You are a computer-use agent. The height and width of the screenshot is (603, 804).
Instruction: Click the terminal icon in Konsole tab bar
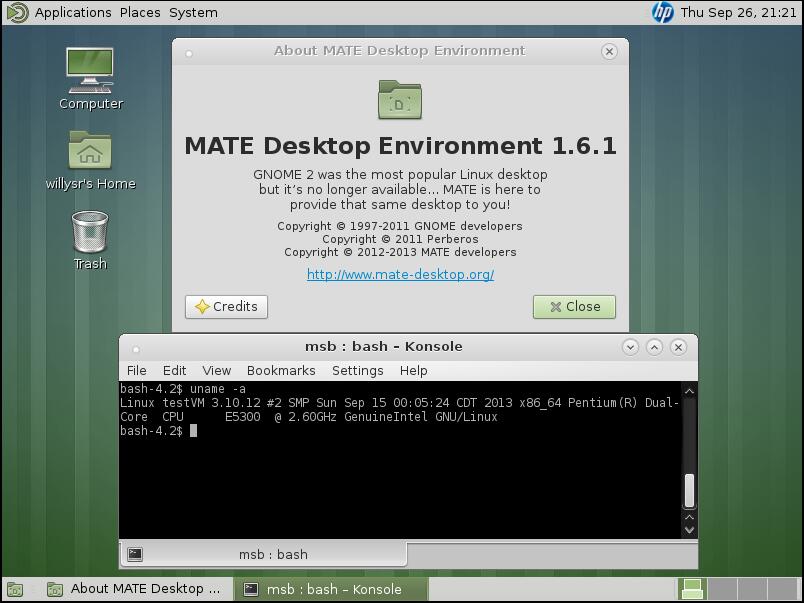tap(135, 554)
